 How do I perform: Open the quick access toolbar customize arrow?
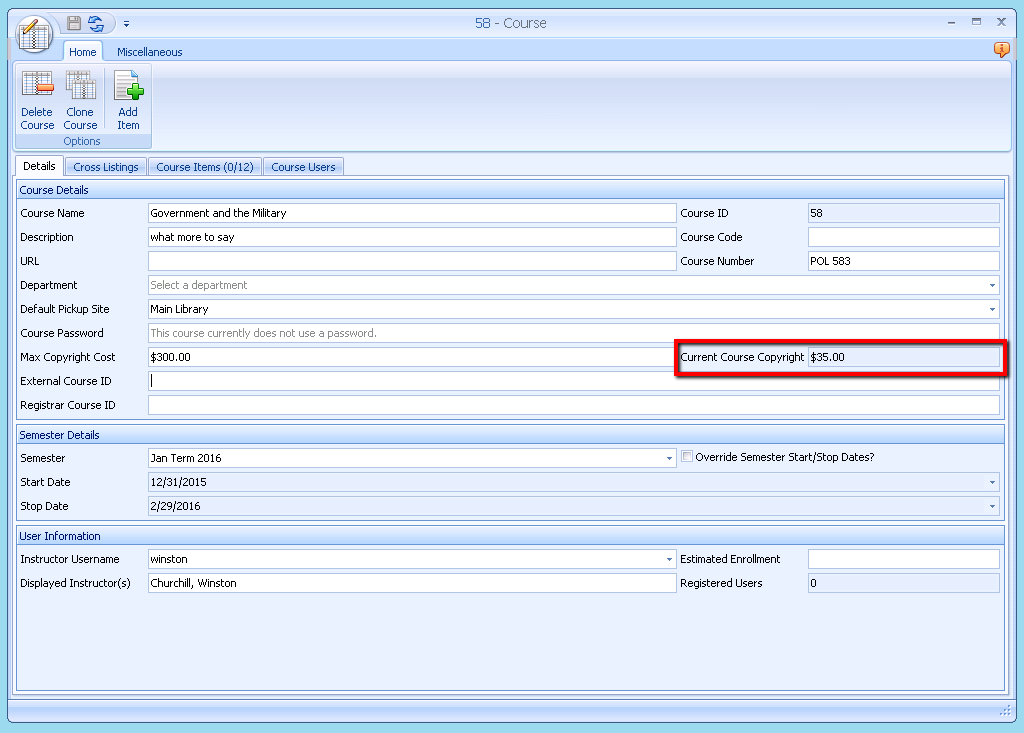[x=127, y=24]
